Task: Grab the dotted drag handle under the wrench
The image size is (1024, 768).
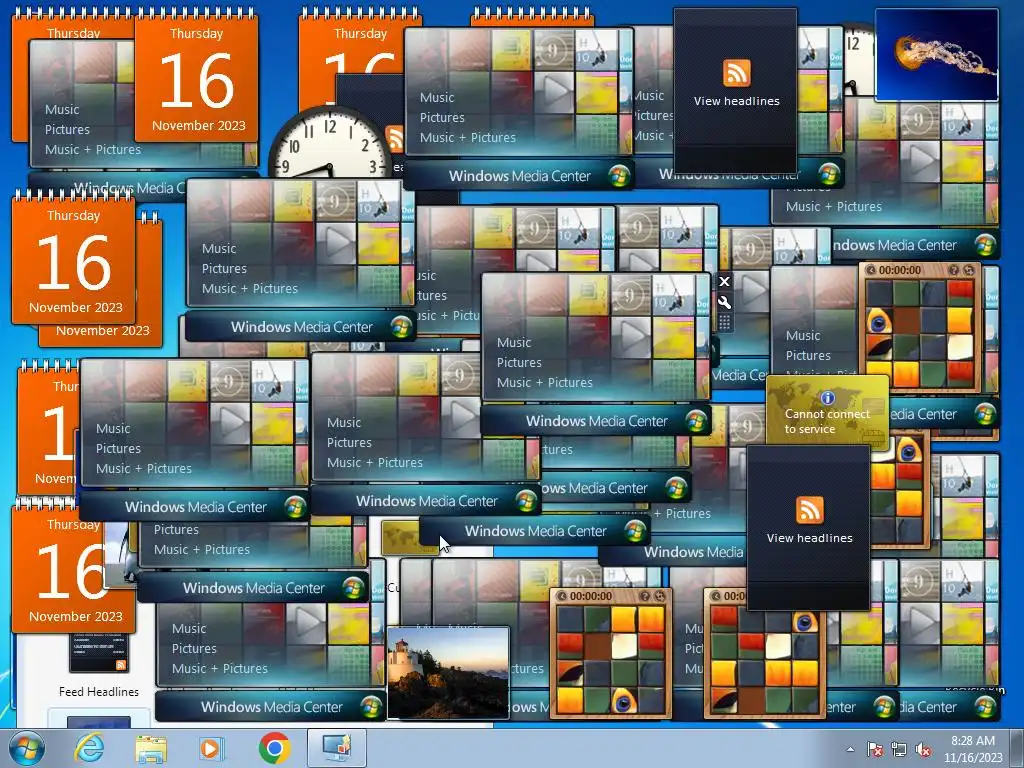Action: point(724,322)
